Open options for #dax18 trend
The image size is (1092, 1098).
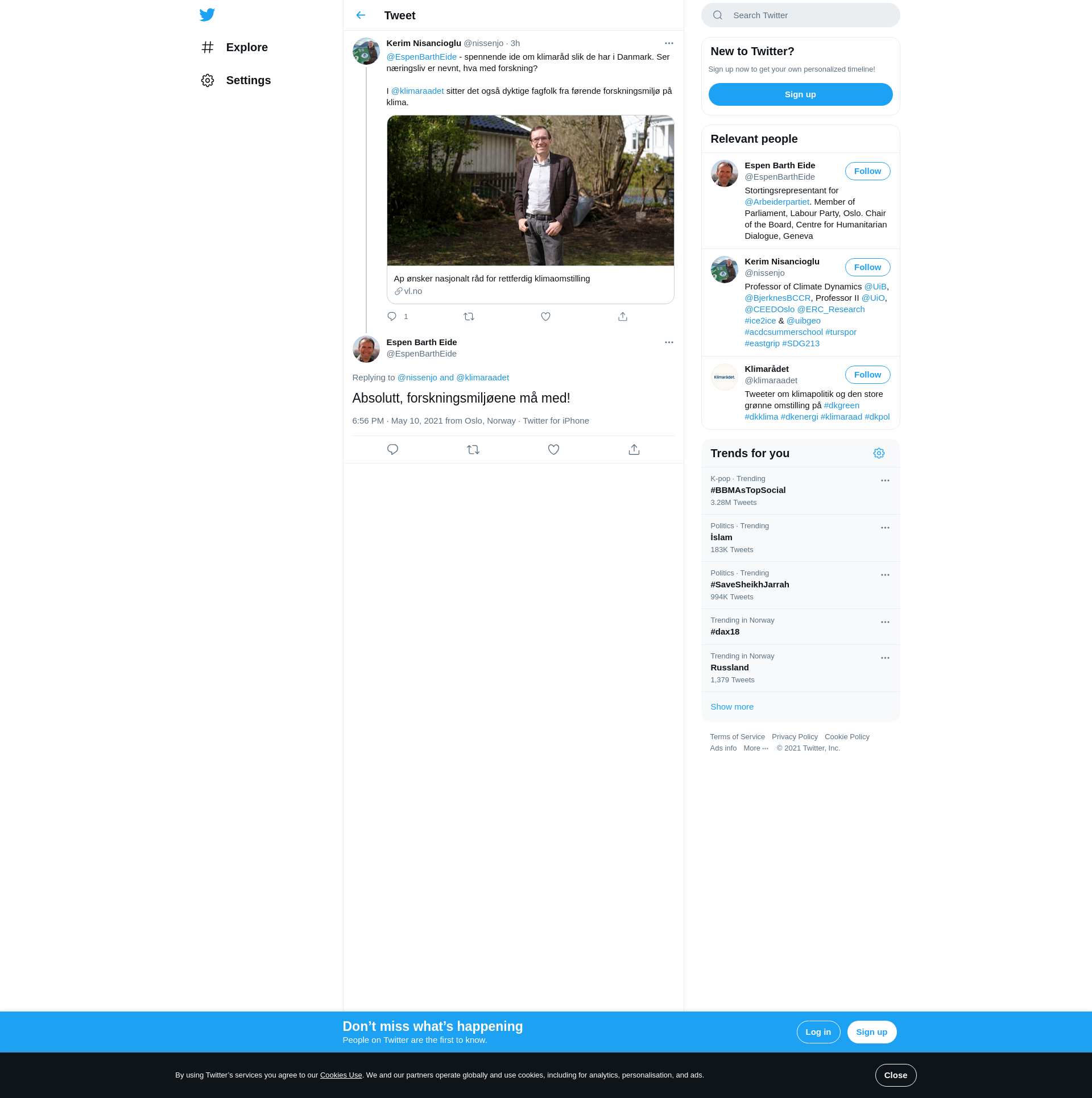click(x=885, y=622)
